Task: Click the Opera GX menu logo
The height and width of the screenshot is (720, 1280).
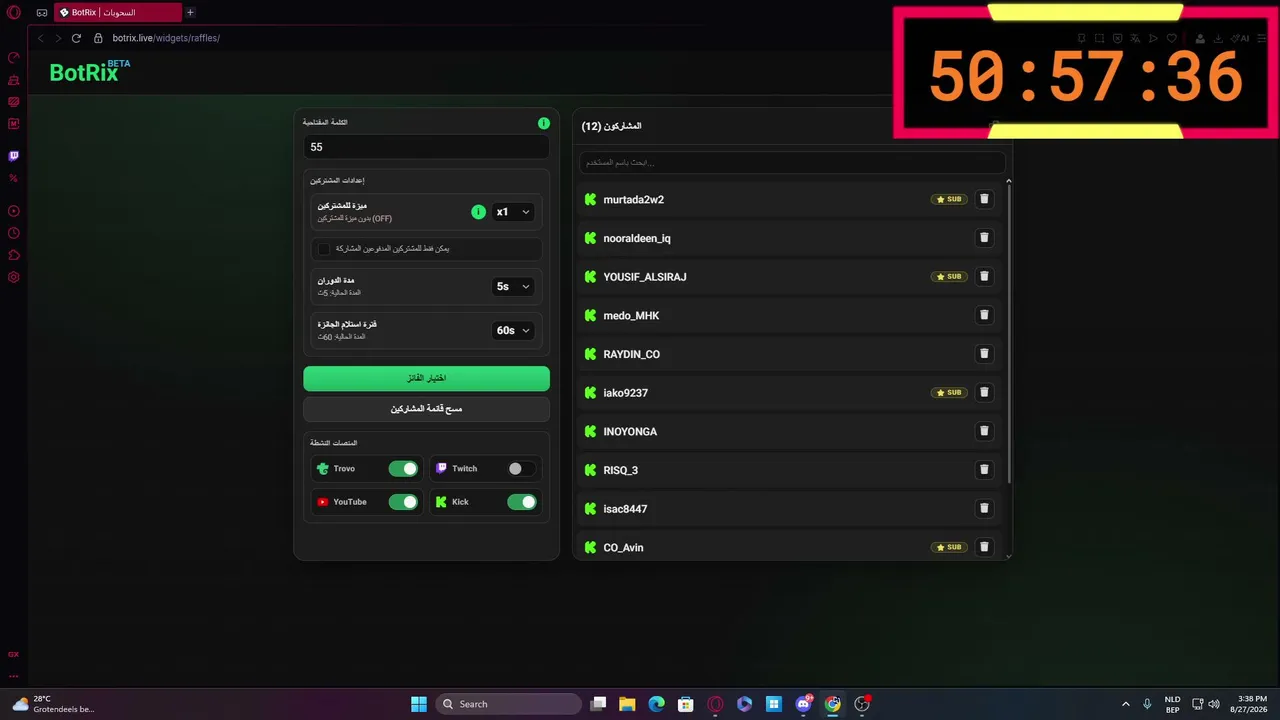Action: pyautogui.click(x=14, y=13)
